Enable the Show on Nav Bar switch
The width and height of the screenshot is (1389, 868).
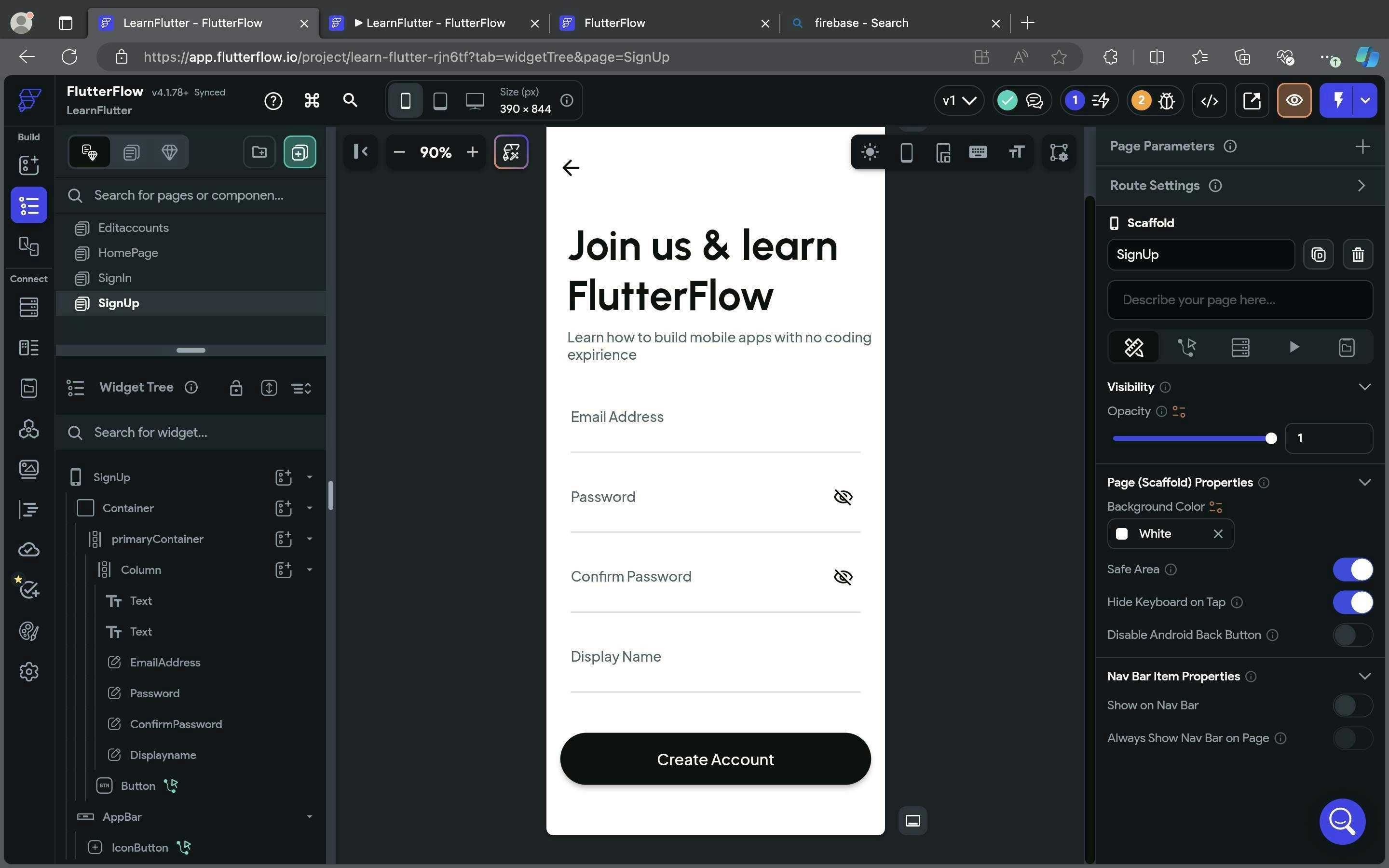click(x=1352, y=705)
